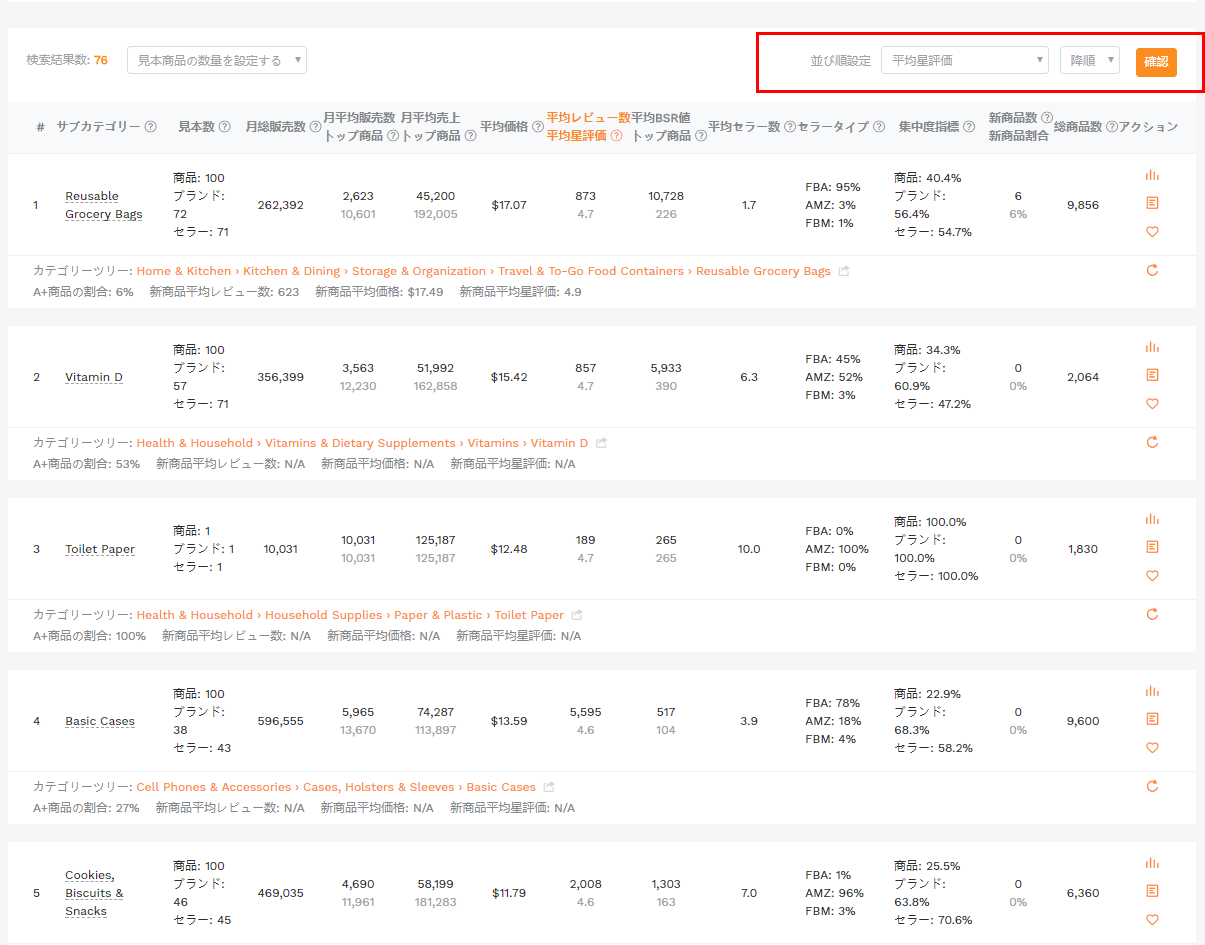Image resolution: width=1205 pixels, height=945 pixels.
Task: Refresh data for Toilet Paper row
Action: pos(1152,614)
